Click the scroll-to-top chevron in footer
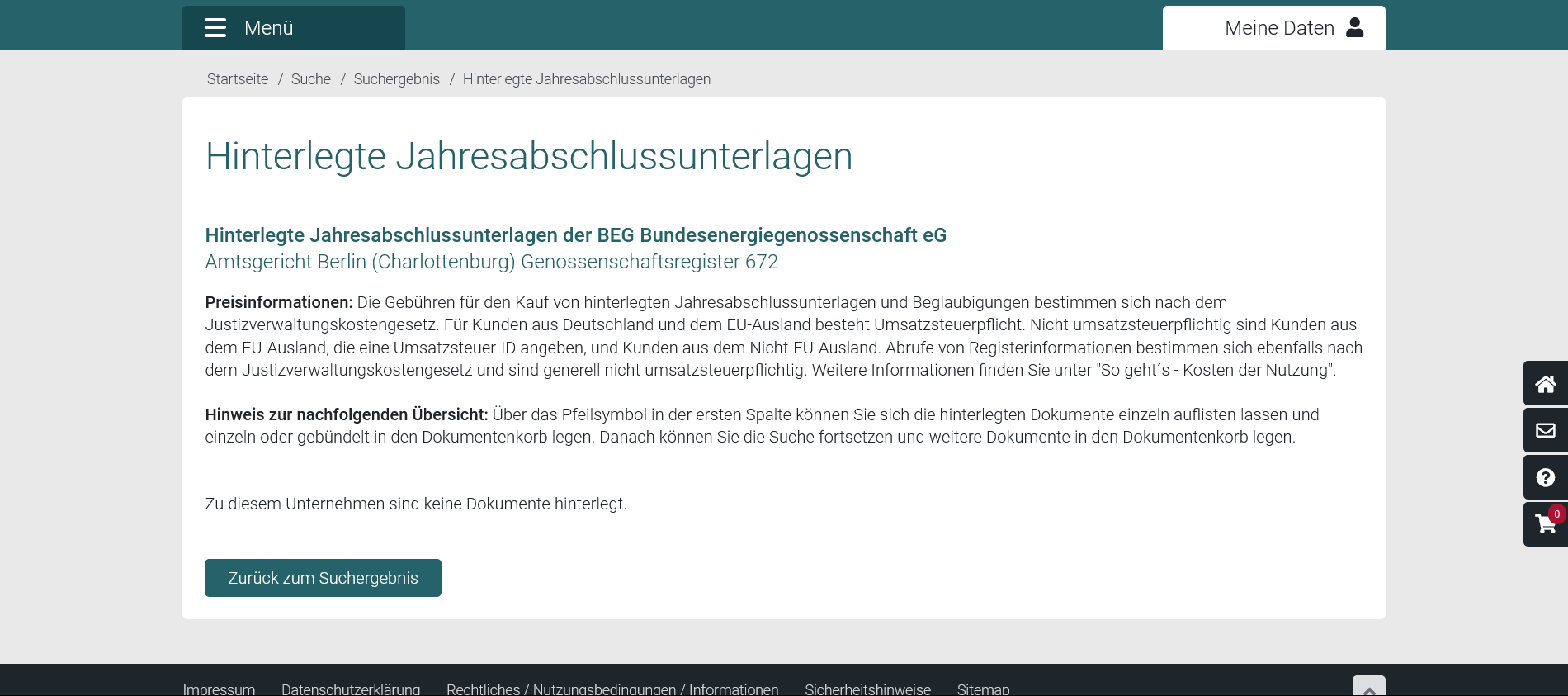This screenshot has height=696, width=1568. [x=1368, y=688]
